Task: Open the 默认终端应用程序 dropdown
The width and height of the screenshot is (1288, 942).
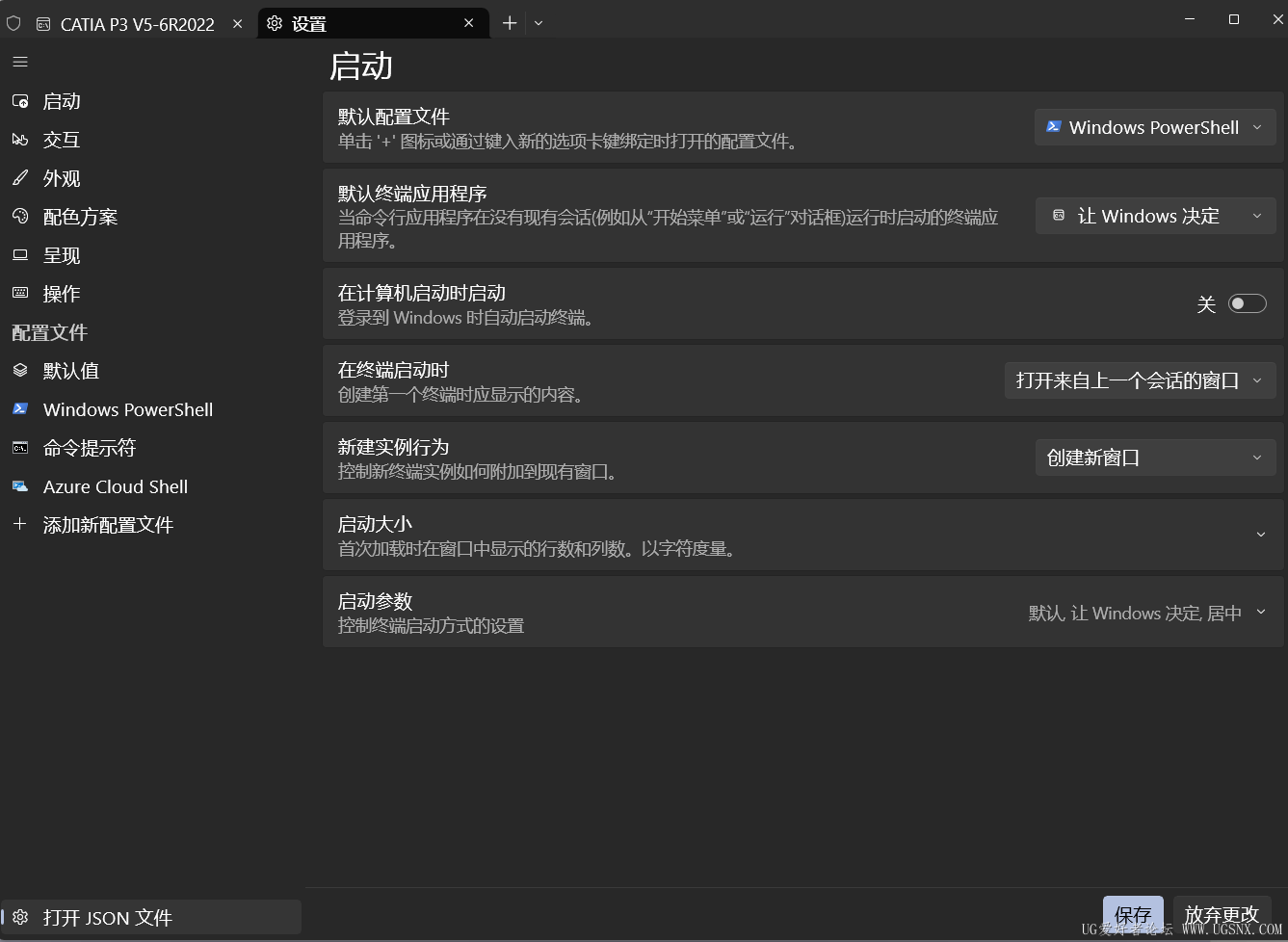Action: tap(1155, 216)
